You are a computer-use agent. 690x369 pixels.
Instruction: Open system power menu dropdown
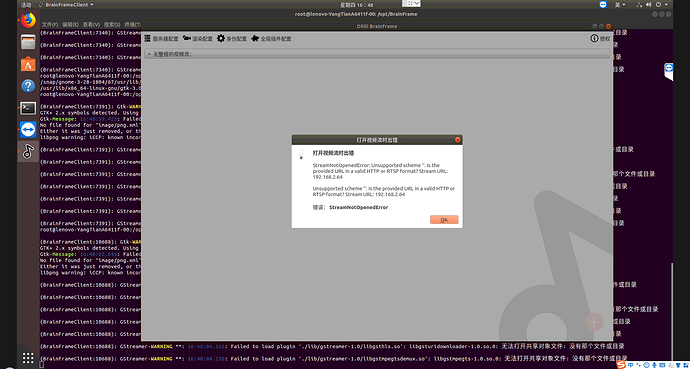(x=661, y=4)
